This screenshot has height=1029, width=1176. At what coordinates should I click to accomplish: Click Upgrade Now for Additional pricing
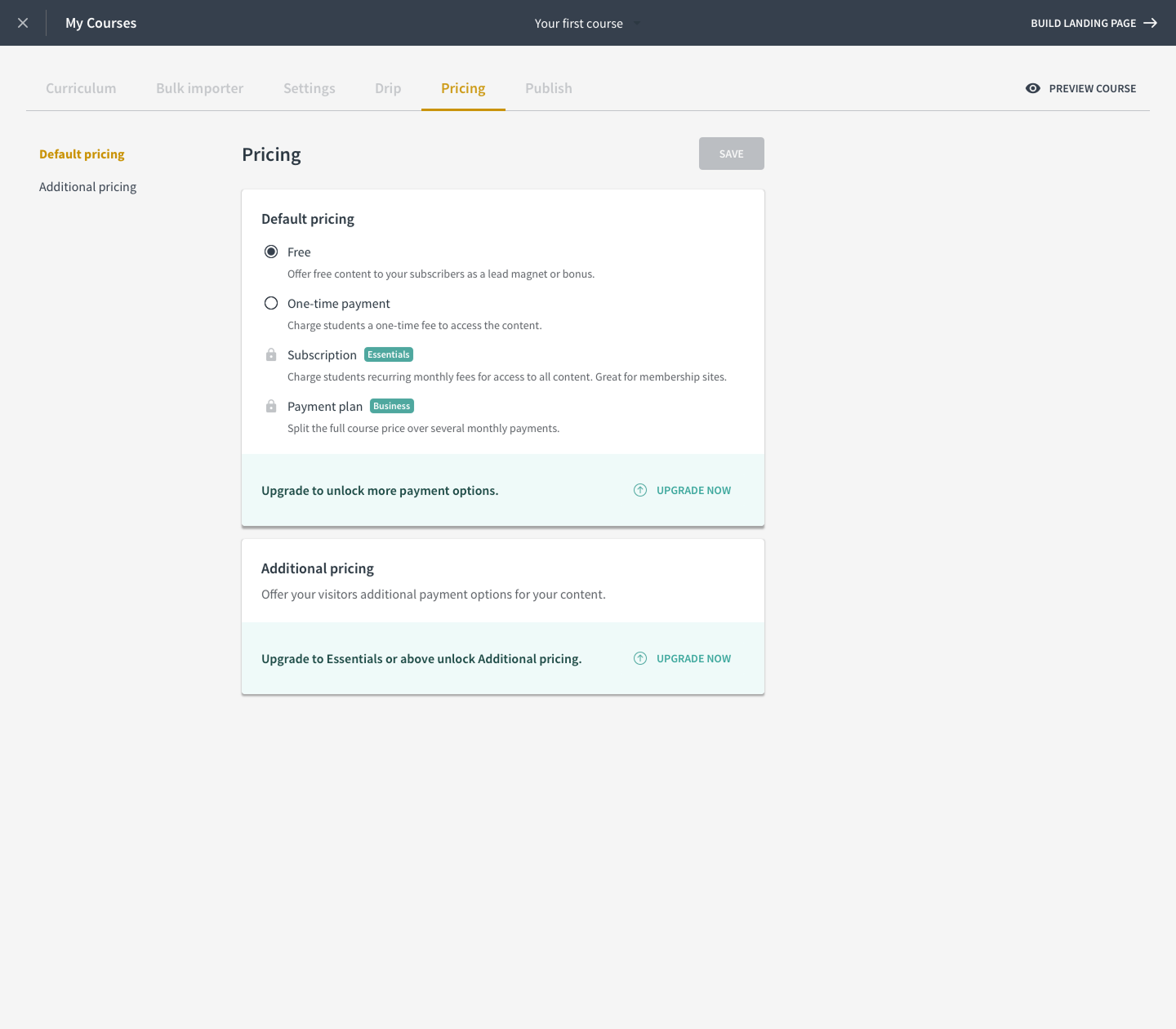click(683, 658)
